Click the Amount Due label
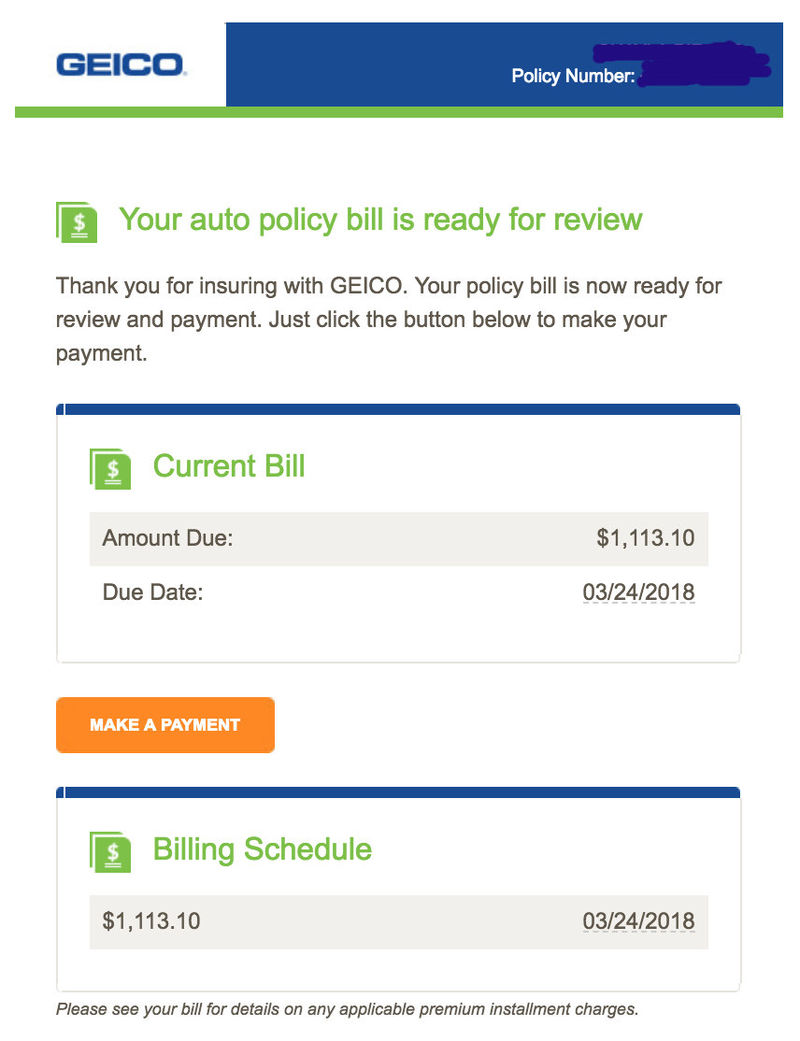800x1041 pixels. click(x=167, y=539)
